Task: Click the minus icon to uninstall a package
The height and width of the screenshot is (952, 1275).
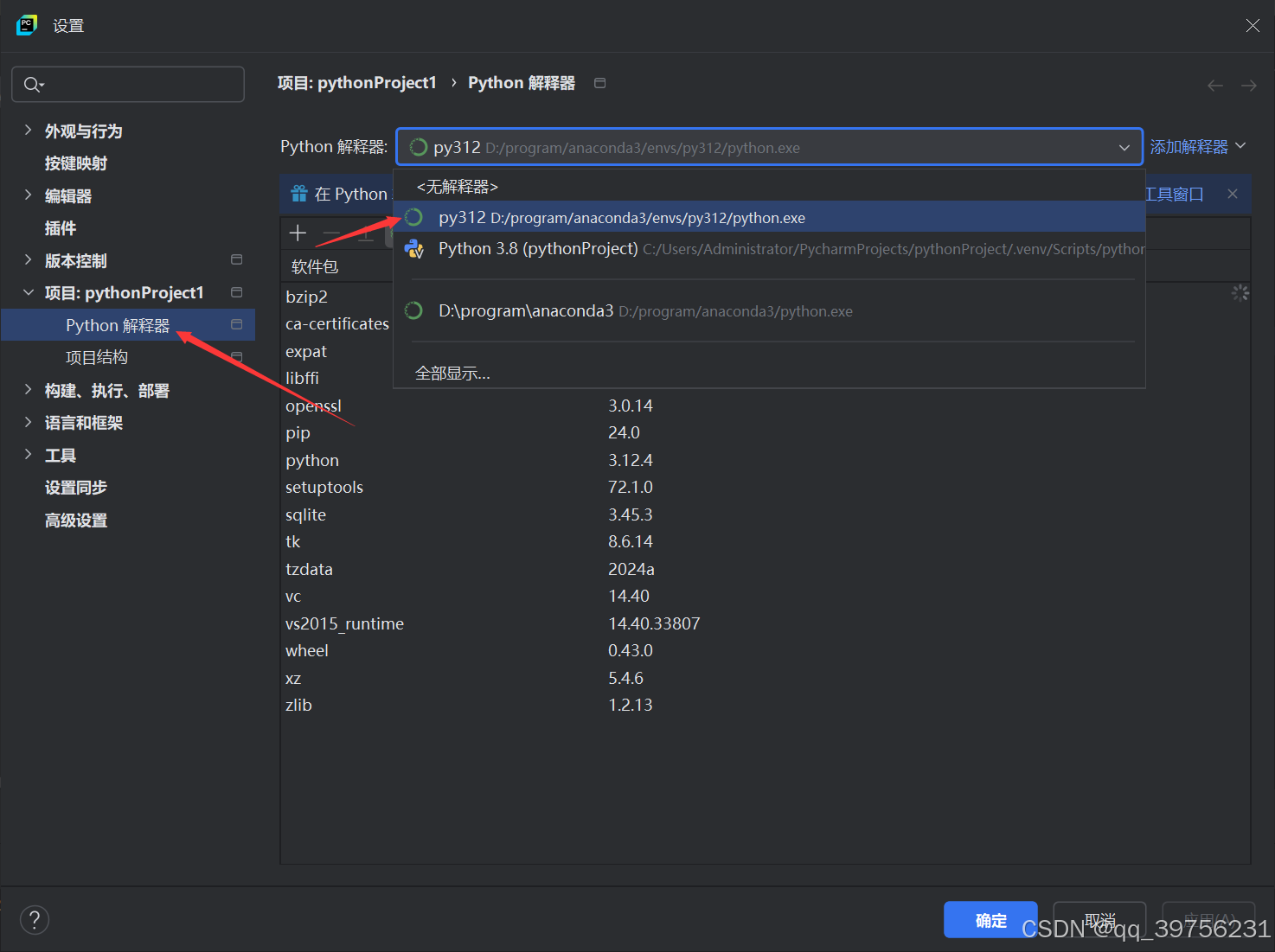Action: pos(331,233)
